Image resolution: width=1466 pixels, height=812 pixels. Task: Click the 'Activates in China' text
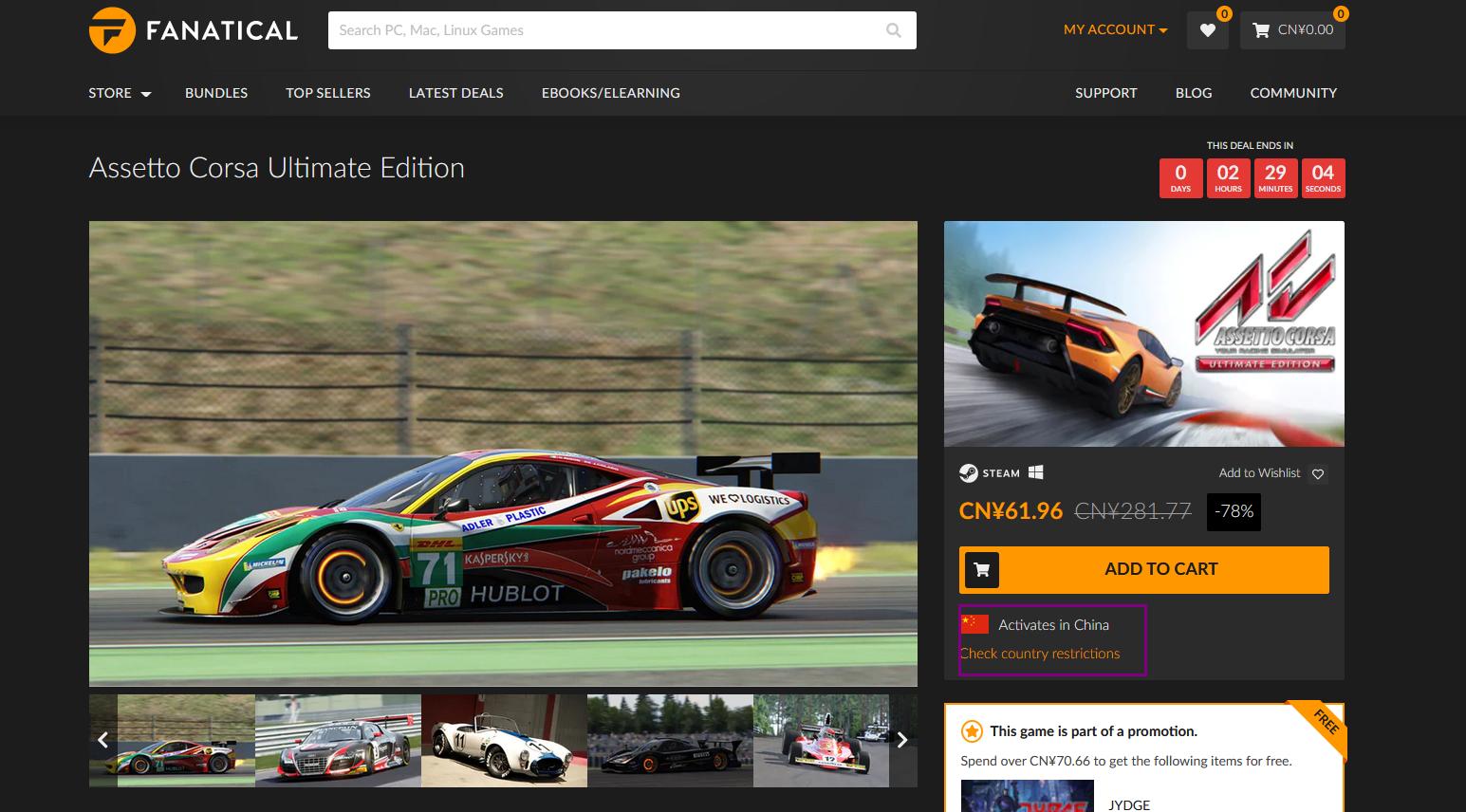[1053, 625]
